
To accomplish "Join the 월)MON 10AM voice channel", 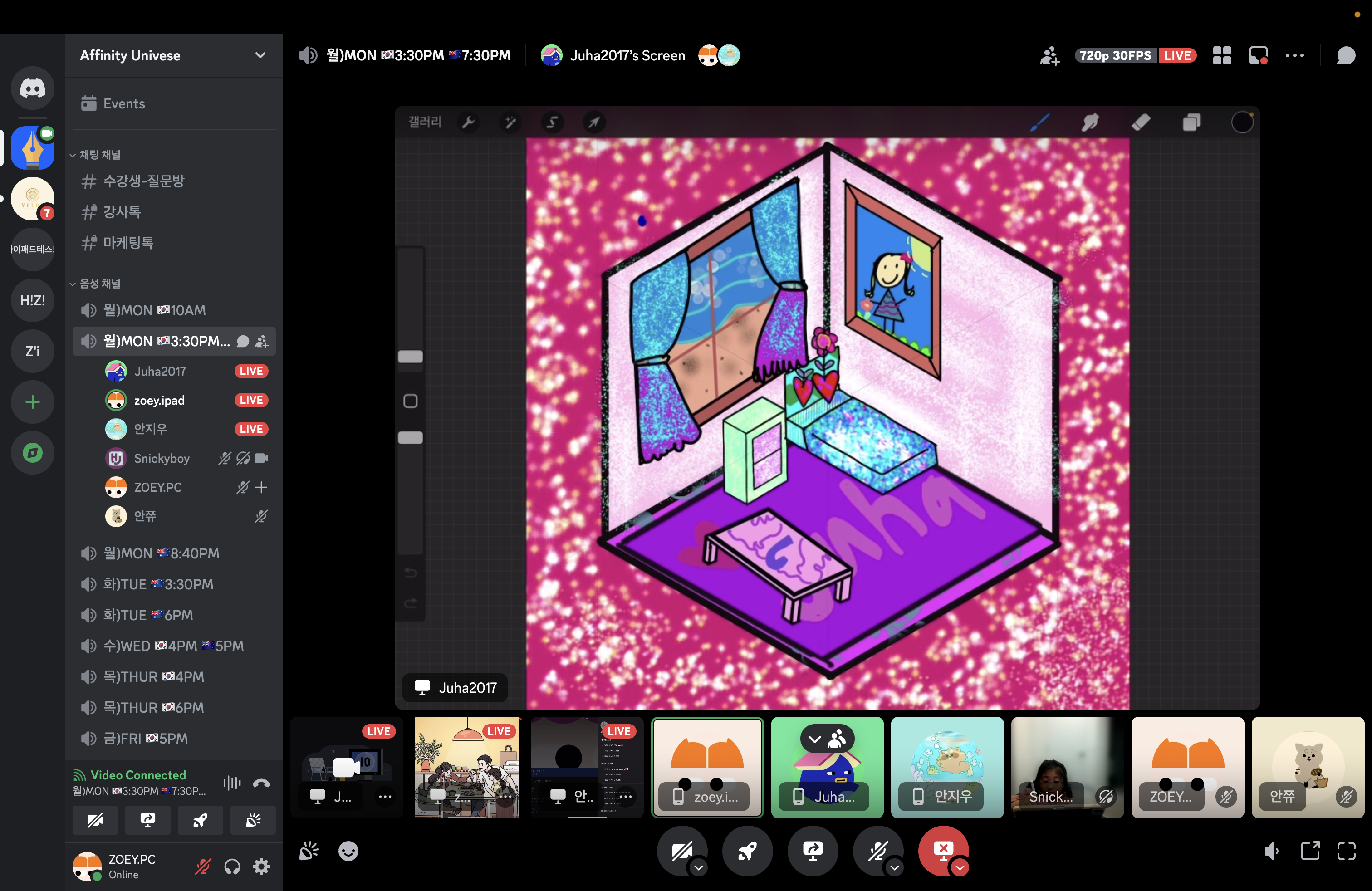I will 174,311.
